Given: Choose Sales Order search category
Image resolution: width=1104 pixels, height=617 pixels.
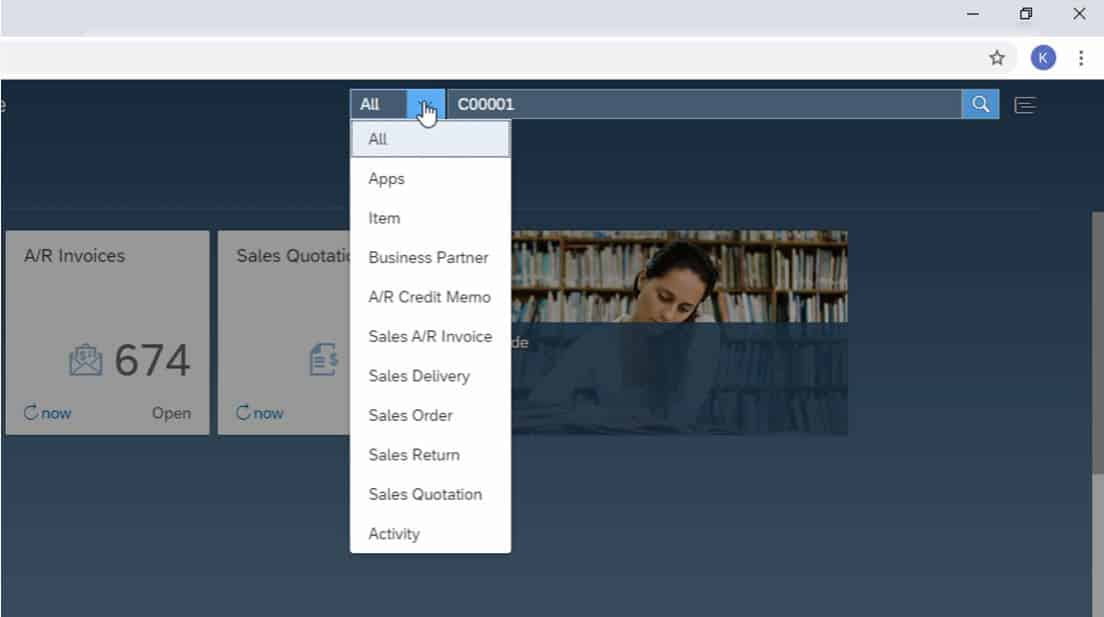Looking at the screenshot, I should click(x=410, y=415).
